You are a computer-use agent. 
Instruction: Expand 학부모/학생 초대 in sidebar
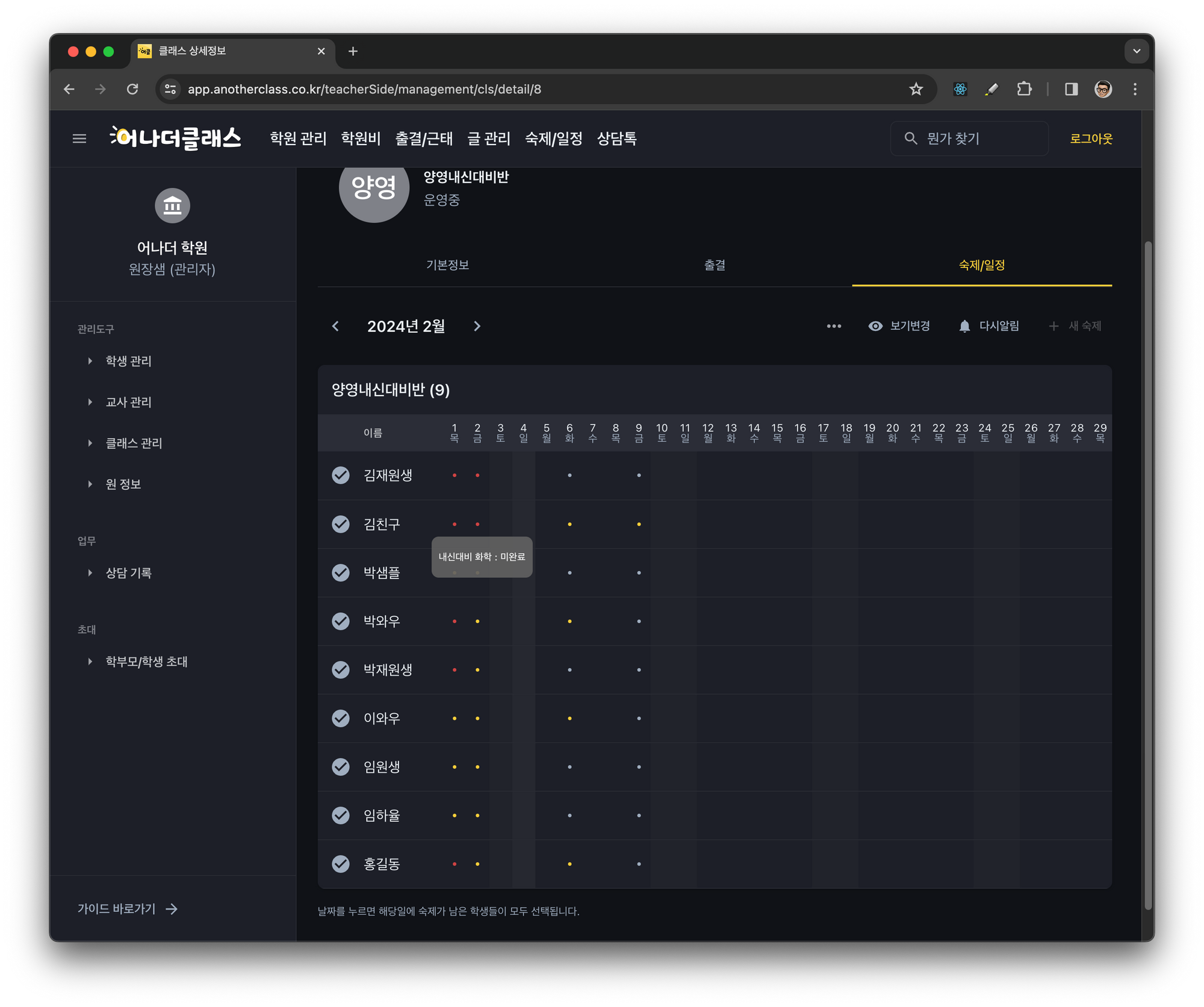pos(138,662)
